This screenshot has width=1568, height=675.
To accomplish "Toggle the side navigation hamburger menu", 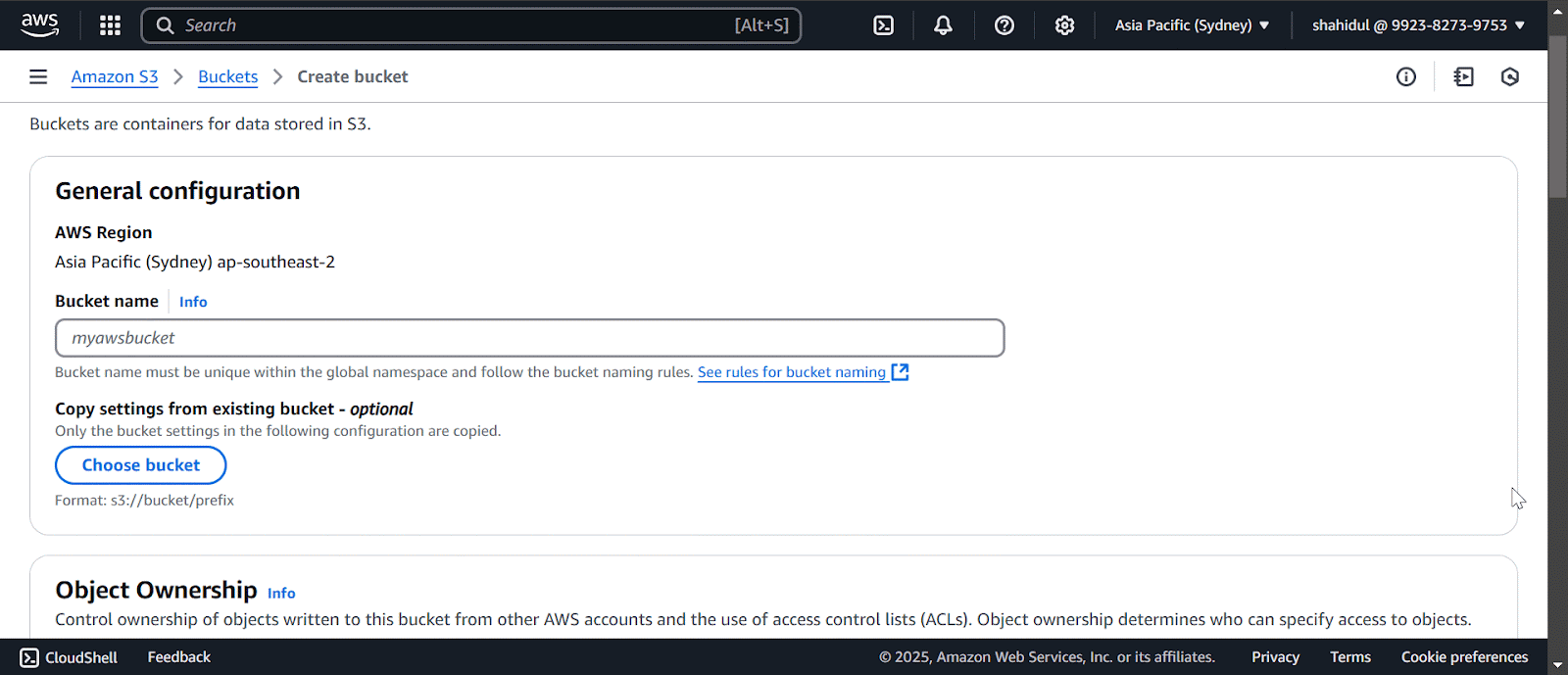I will point(38,76).
